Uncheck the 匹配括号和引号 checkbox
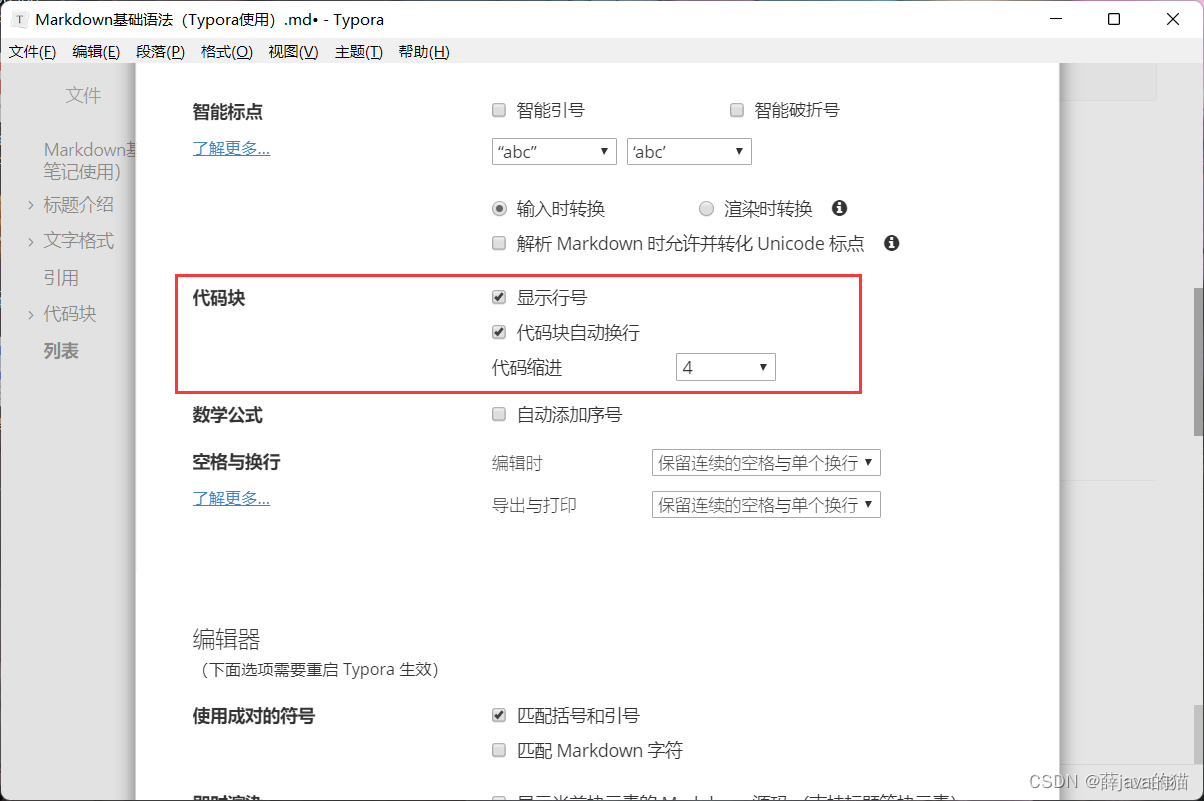 (x=499, y=715)
